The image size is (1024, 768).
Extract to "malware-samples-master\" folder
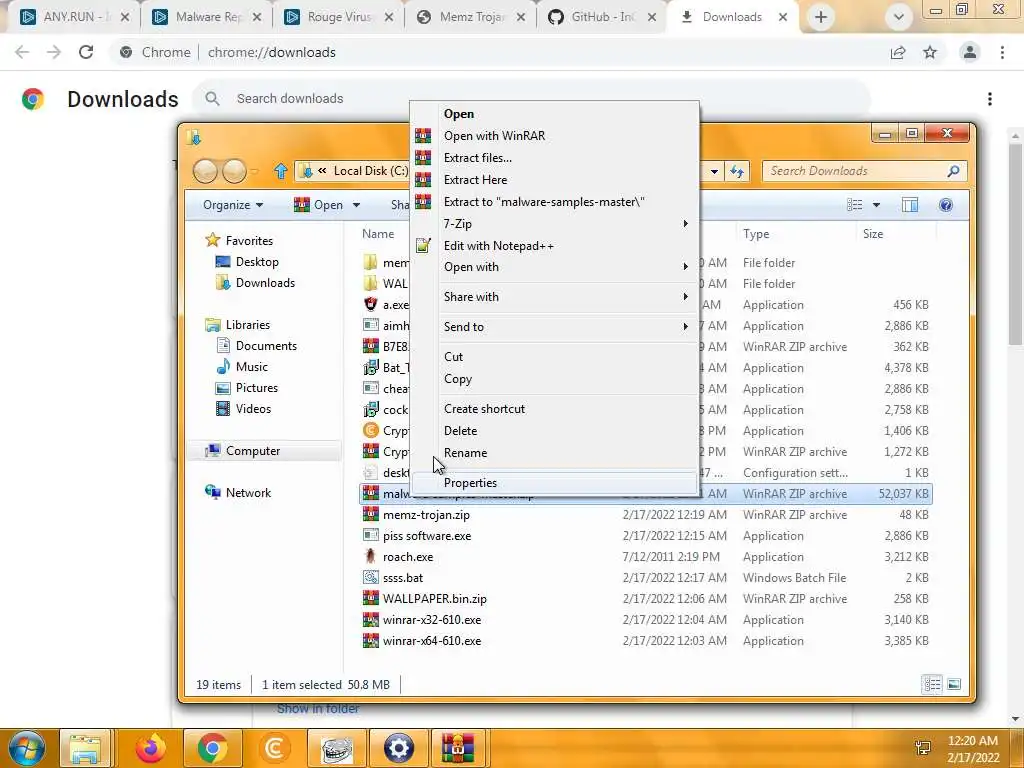(544, 202)
